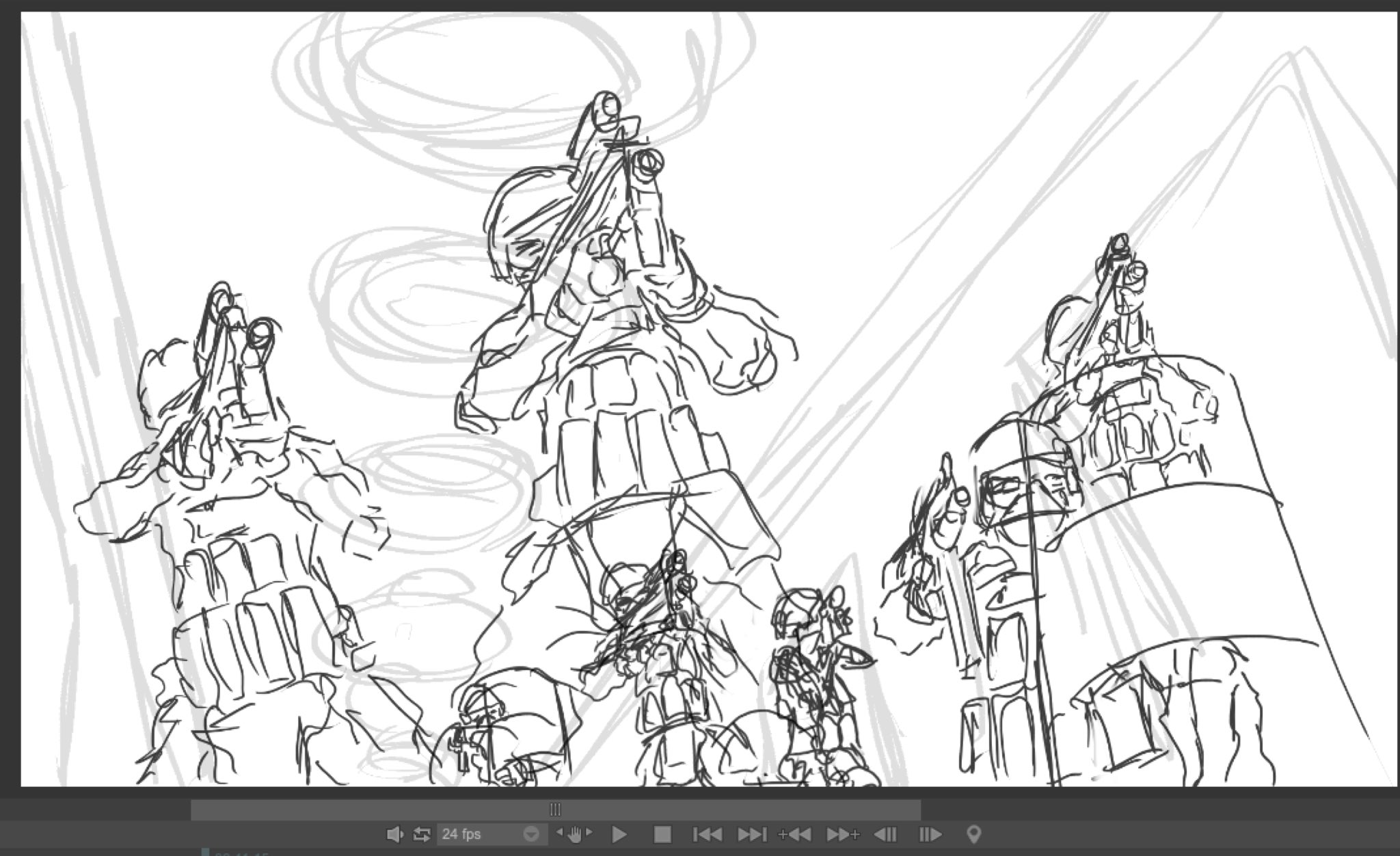Step back one frame
Image resolution: width=1400 pixels, height=856 pixels.
tap(886, 834)
